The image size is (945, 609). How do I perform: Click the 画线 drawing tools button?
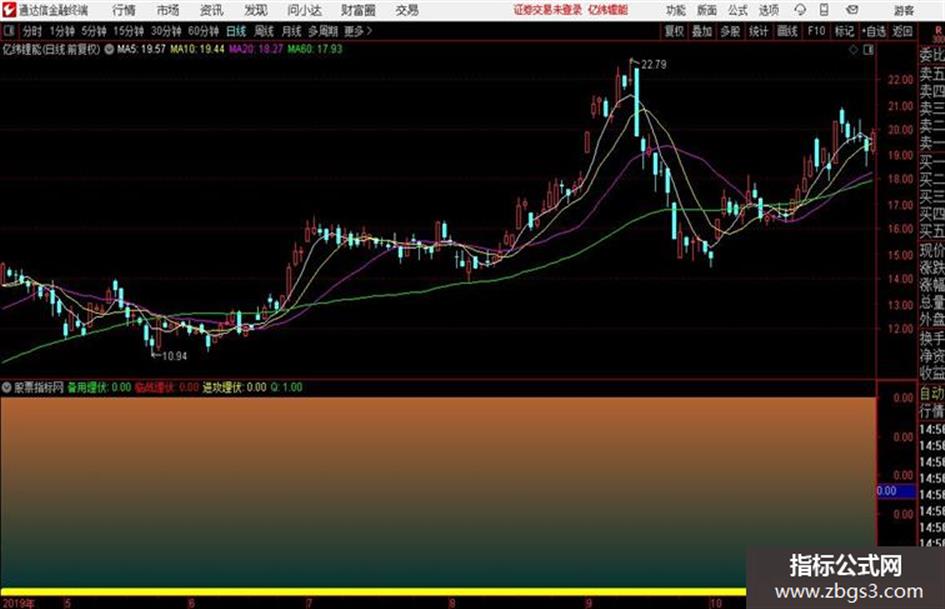pyautogui.click(x=787, y=31)
